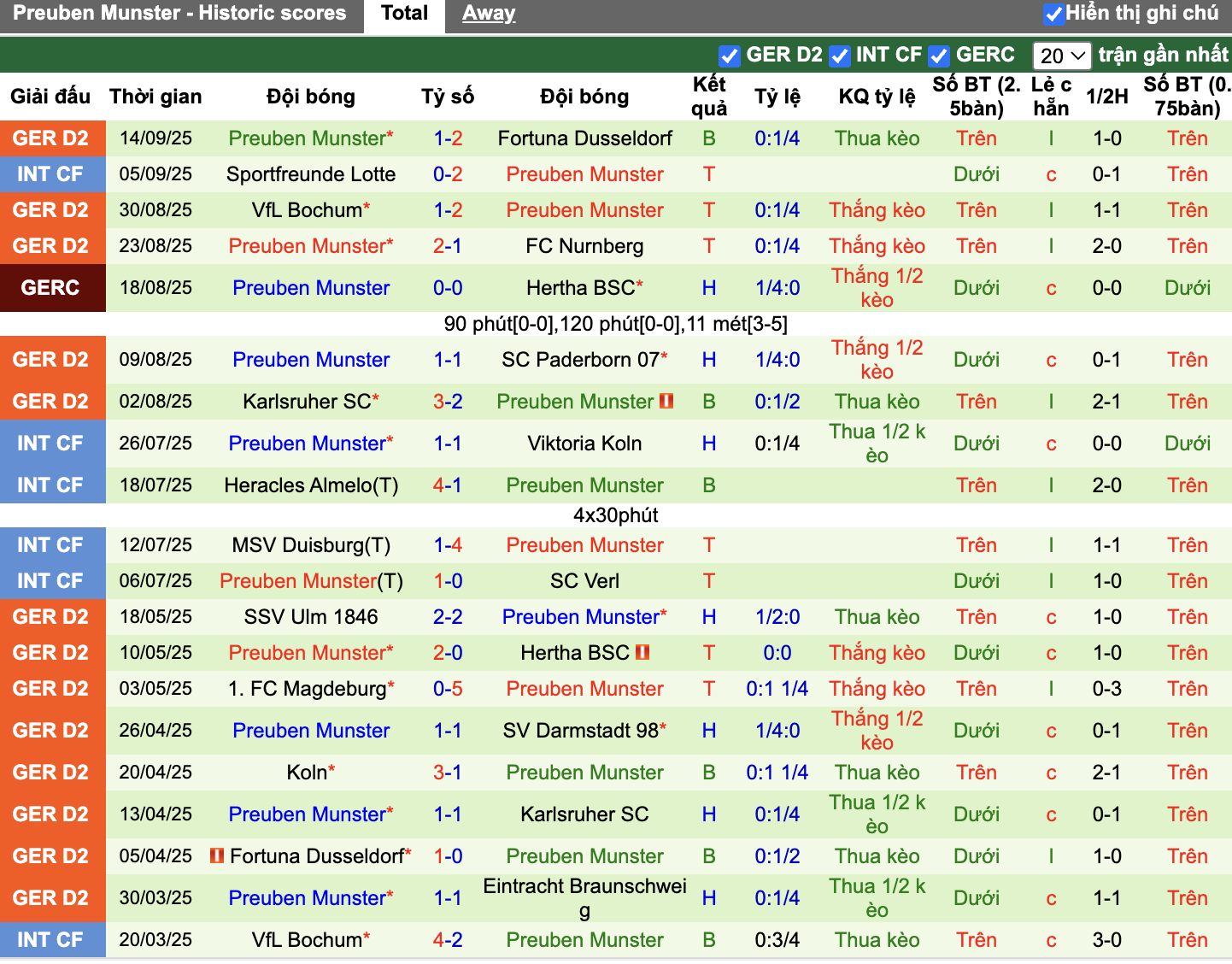Click Thắng kèo result for 03/05/25 match
Viewport: 1232px width, 964px height.
click(x=877, y=689)
